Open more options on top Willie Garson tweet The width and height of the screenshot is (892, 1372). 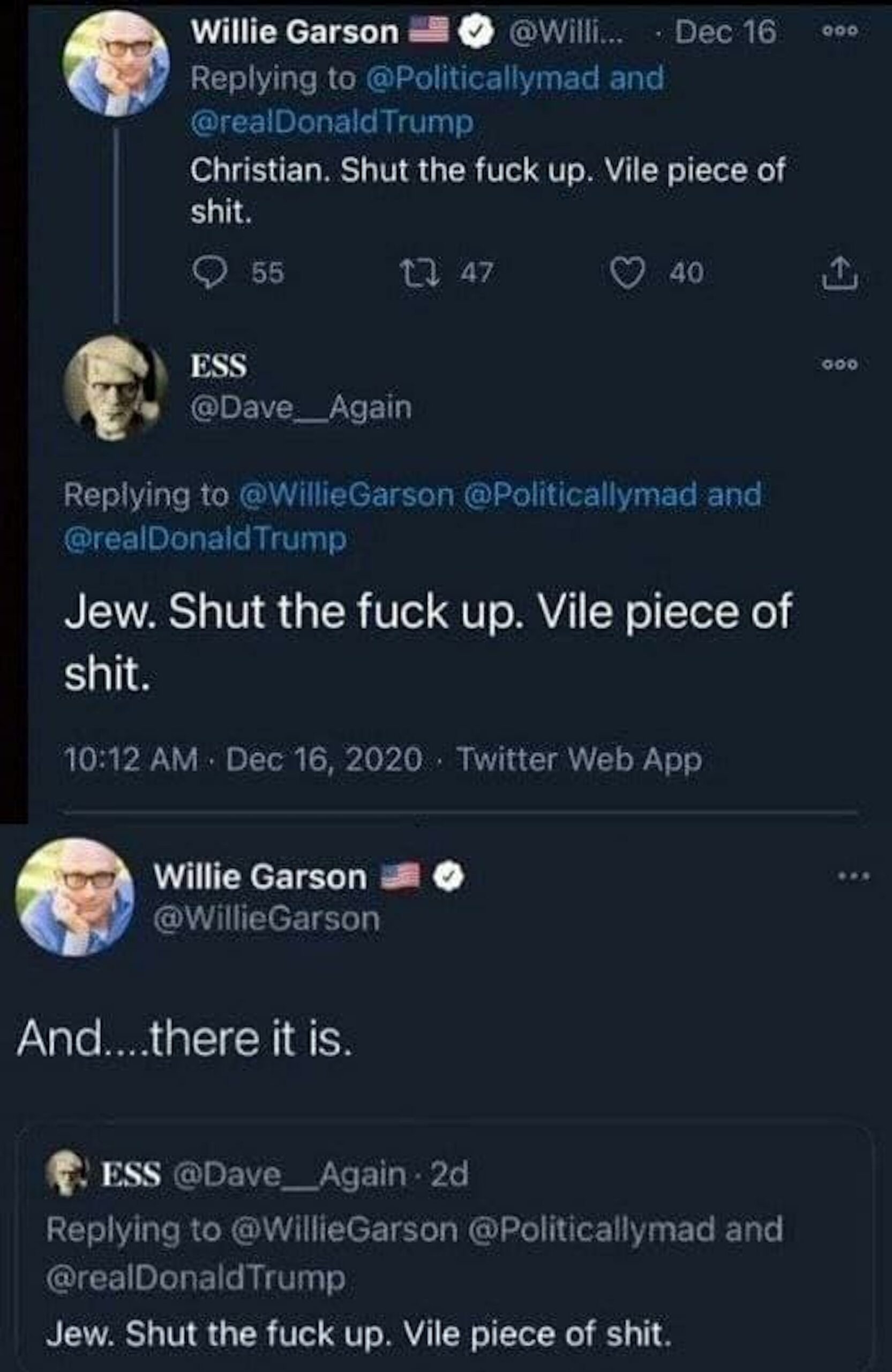pyautogui.click(x=839, y=32)
